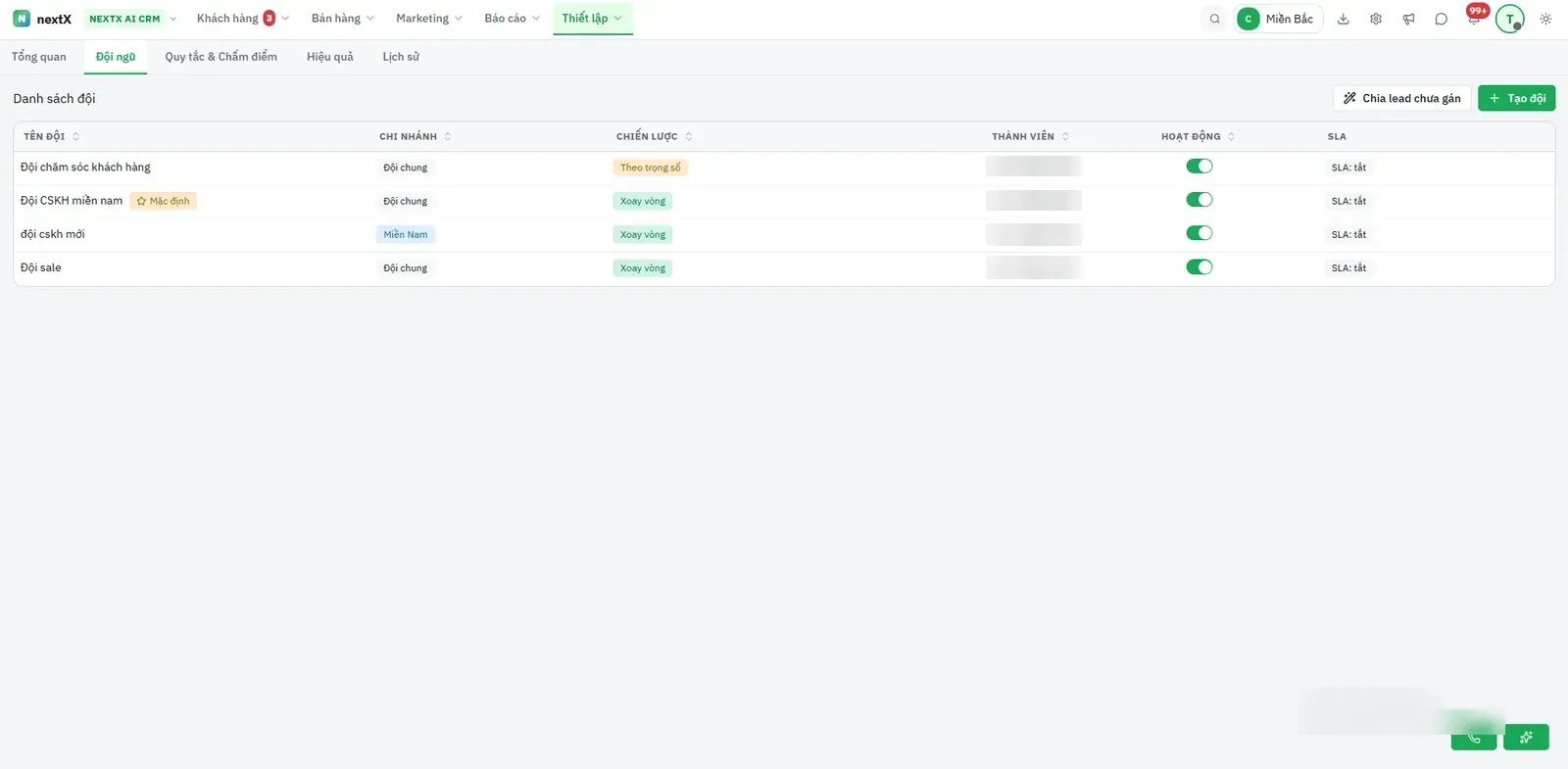1568x769 pixels.
Task: Sort by CHI NHÁNH column arrows
Action: (448, 136)
